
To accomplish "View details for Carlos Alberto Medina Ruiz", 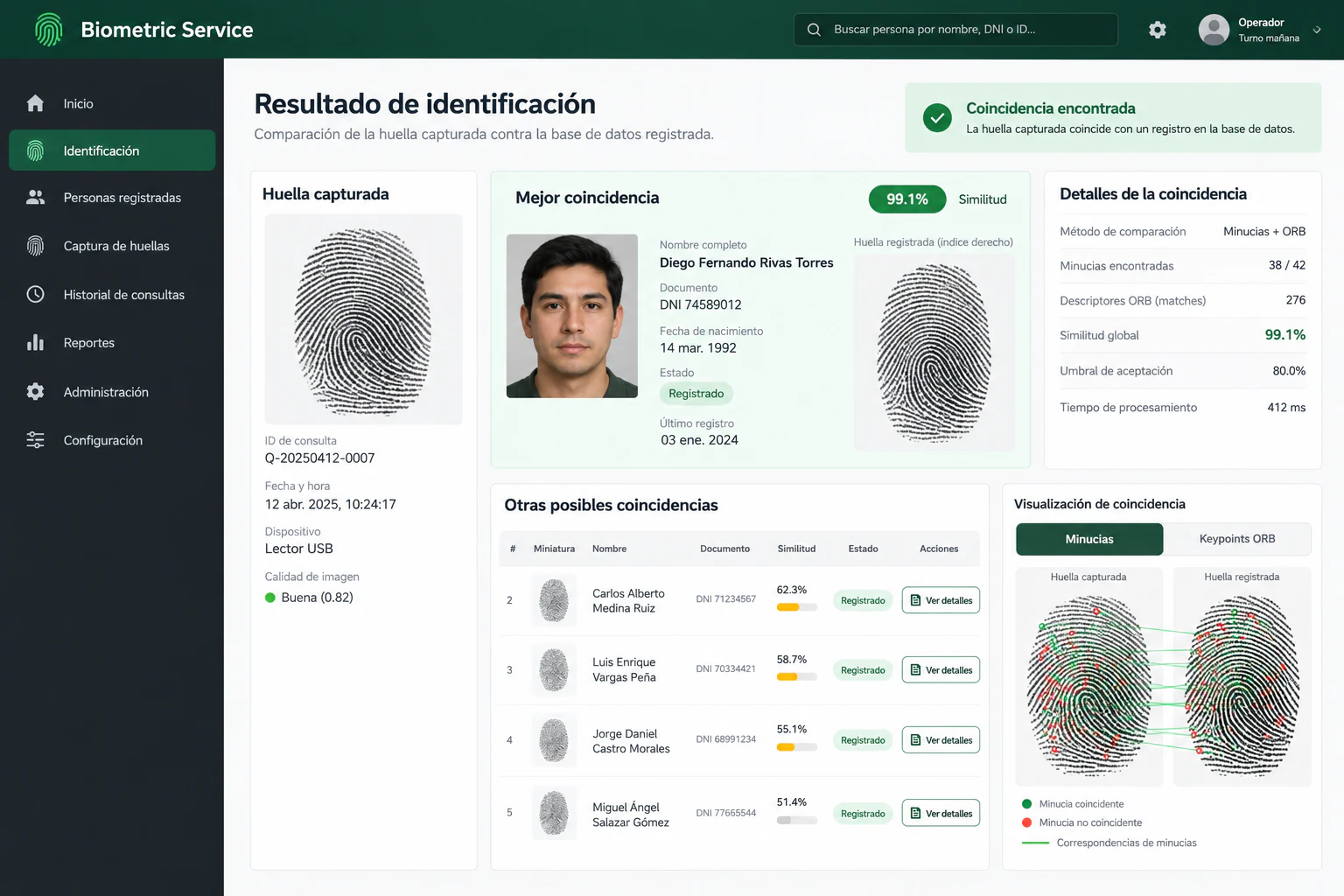I will click(941, 600).
